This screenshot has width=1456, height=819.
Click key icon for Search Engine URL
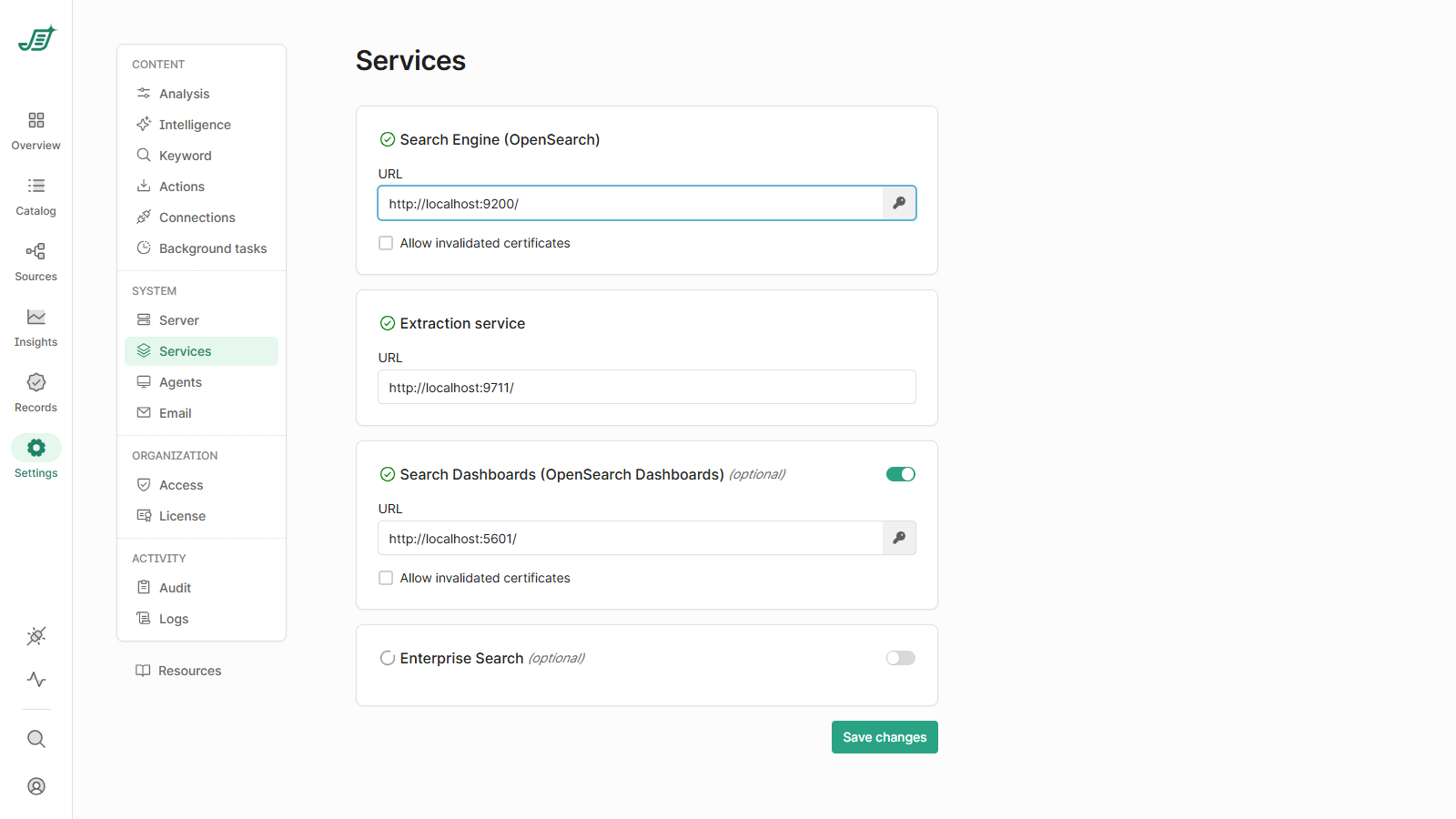899,203
